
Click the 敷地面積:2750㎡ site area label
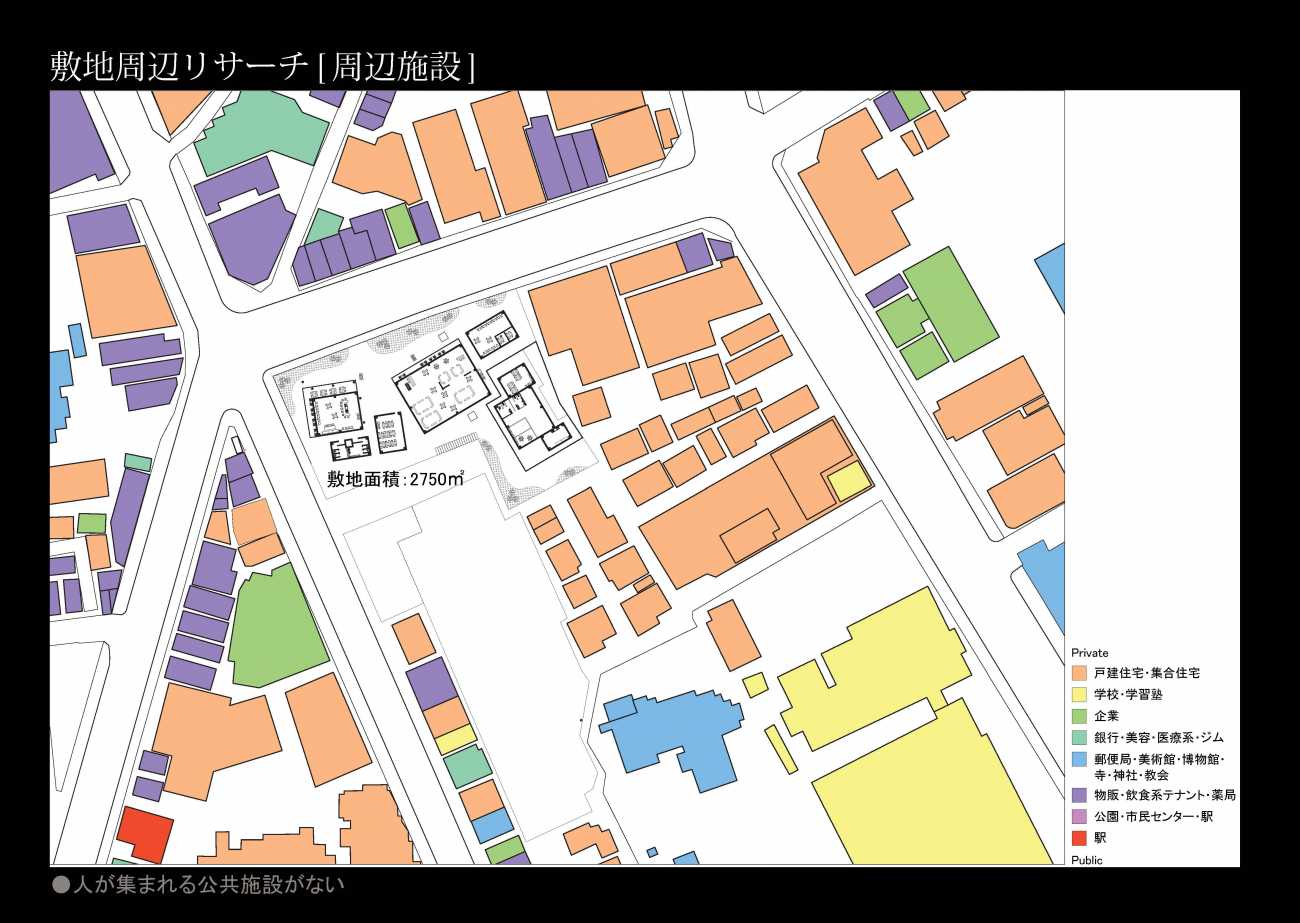pyautogui.click(x=396, y=479)
